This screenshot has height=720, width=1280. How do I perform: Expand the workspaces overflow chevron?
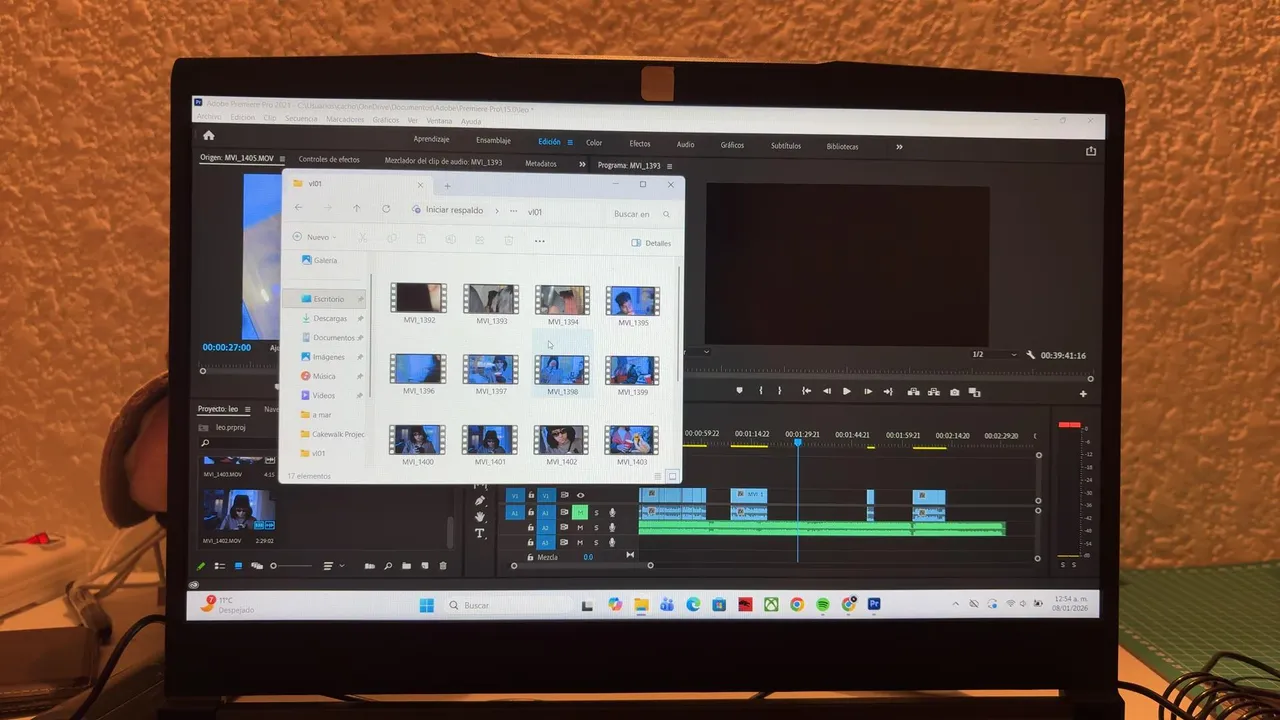point(899,146)
